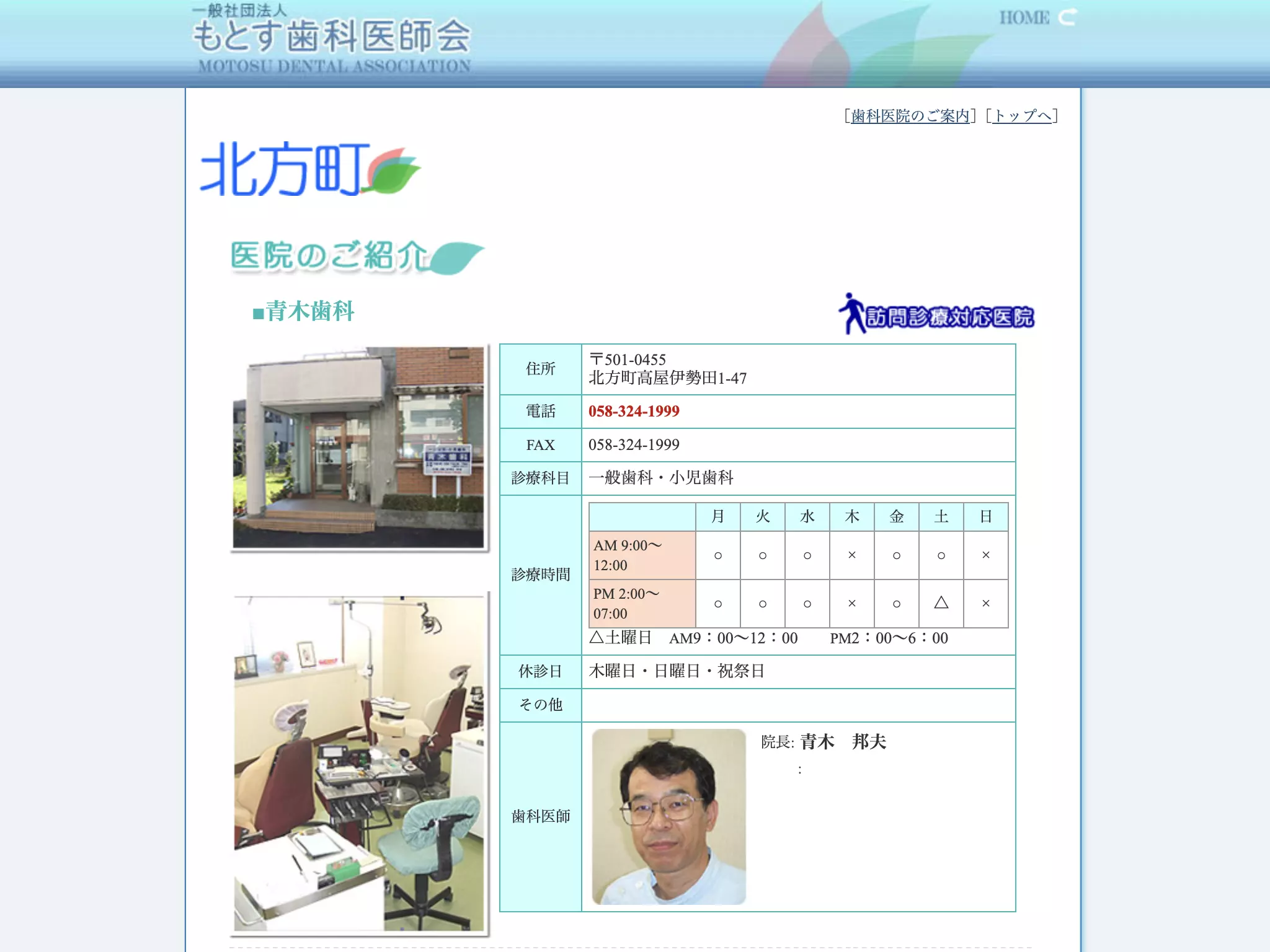Click the 木 column header
This screenshot has height=952, width=1270.
point(852,517)
